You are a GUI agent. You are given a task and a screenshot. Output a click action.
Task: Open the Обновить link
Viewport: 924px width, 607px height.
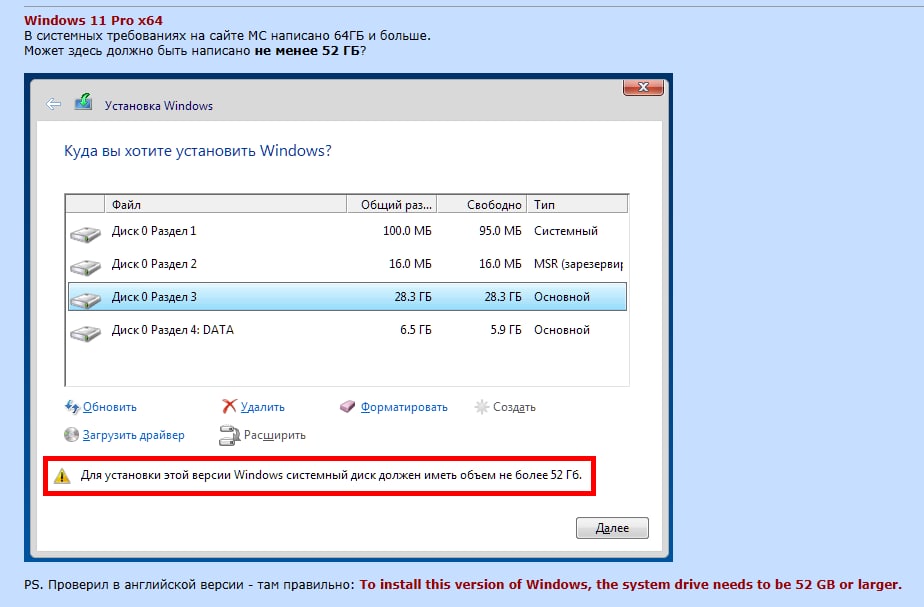coord(110,407)
